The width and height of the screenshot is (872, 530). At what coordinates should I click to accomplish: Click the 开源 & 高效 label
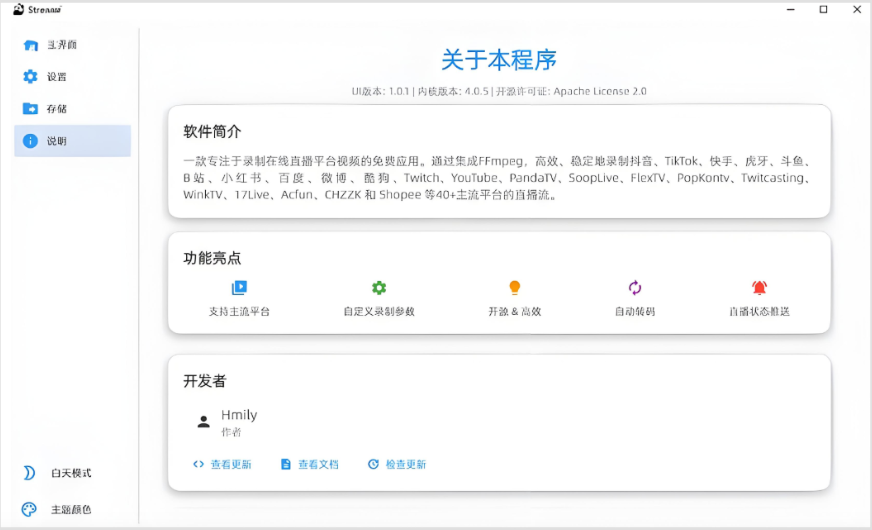(x=514, y=311)
